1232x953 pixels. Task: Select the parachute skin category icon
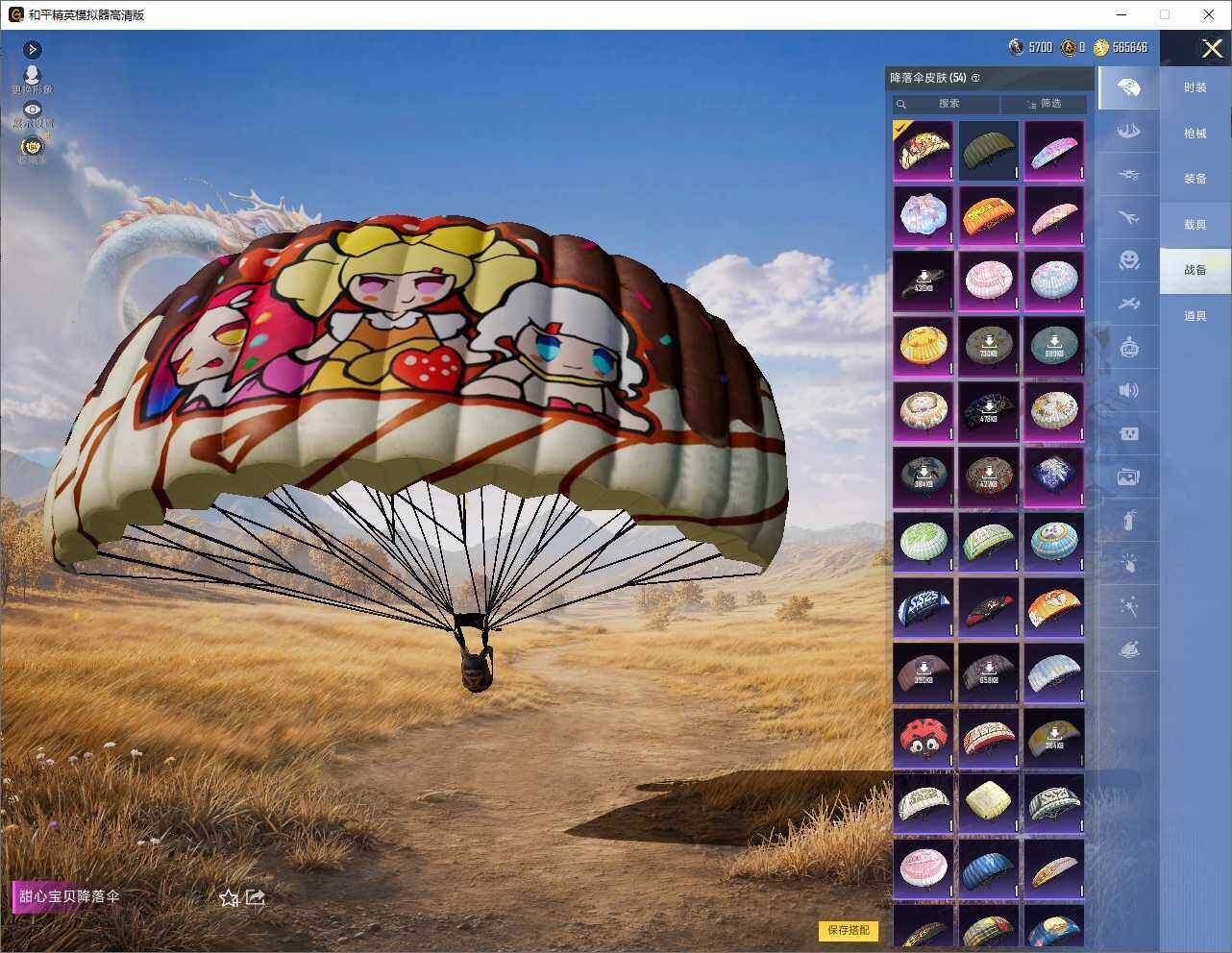(x=1129, y=88)
